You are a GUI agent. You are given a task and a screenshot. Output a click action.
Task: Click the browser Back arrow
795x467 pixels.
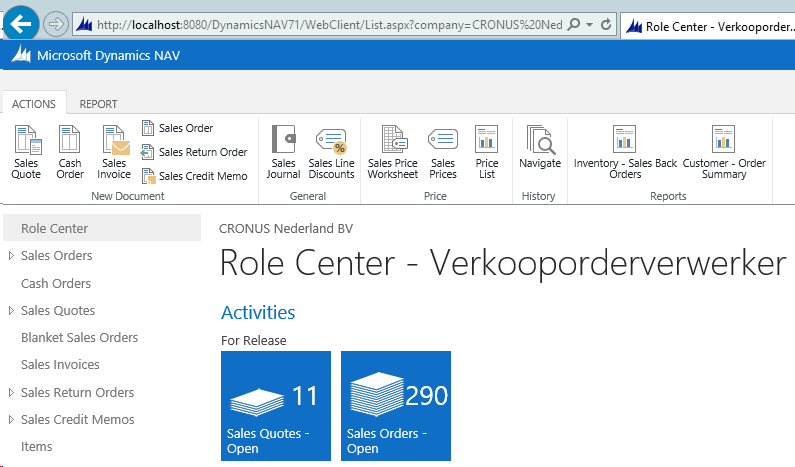[21, 23]
